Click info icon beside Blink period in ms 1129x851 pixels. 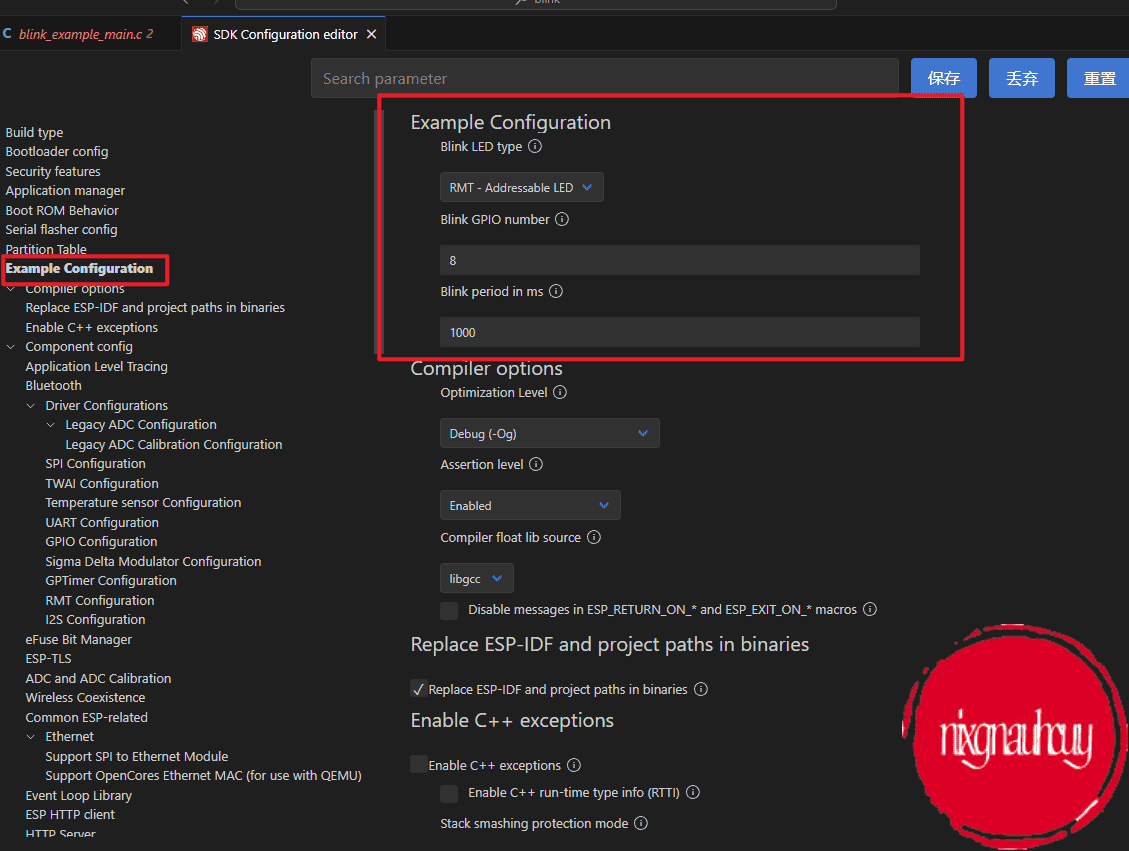[x=556, y=292]
